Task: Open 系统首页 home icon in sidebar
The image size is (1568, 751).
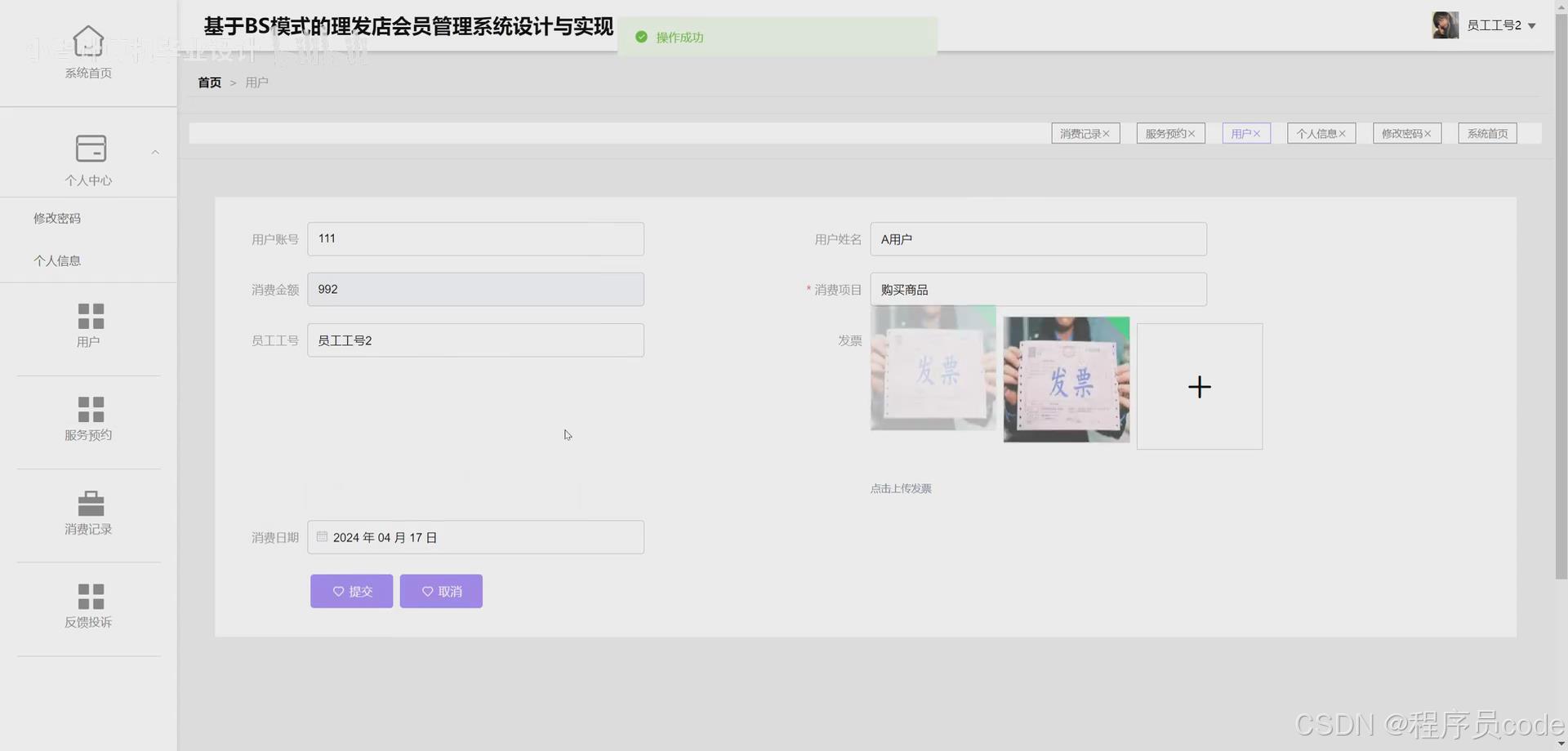Action: tap(88, 39)
